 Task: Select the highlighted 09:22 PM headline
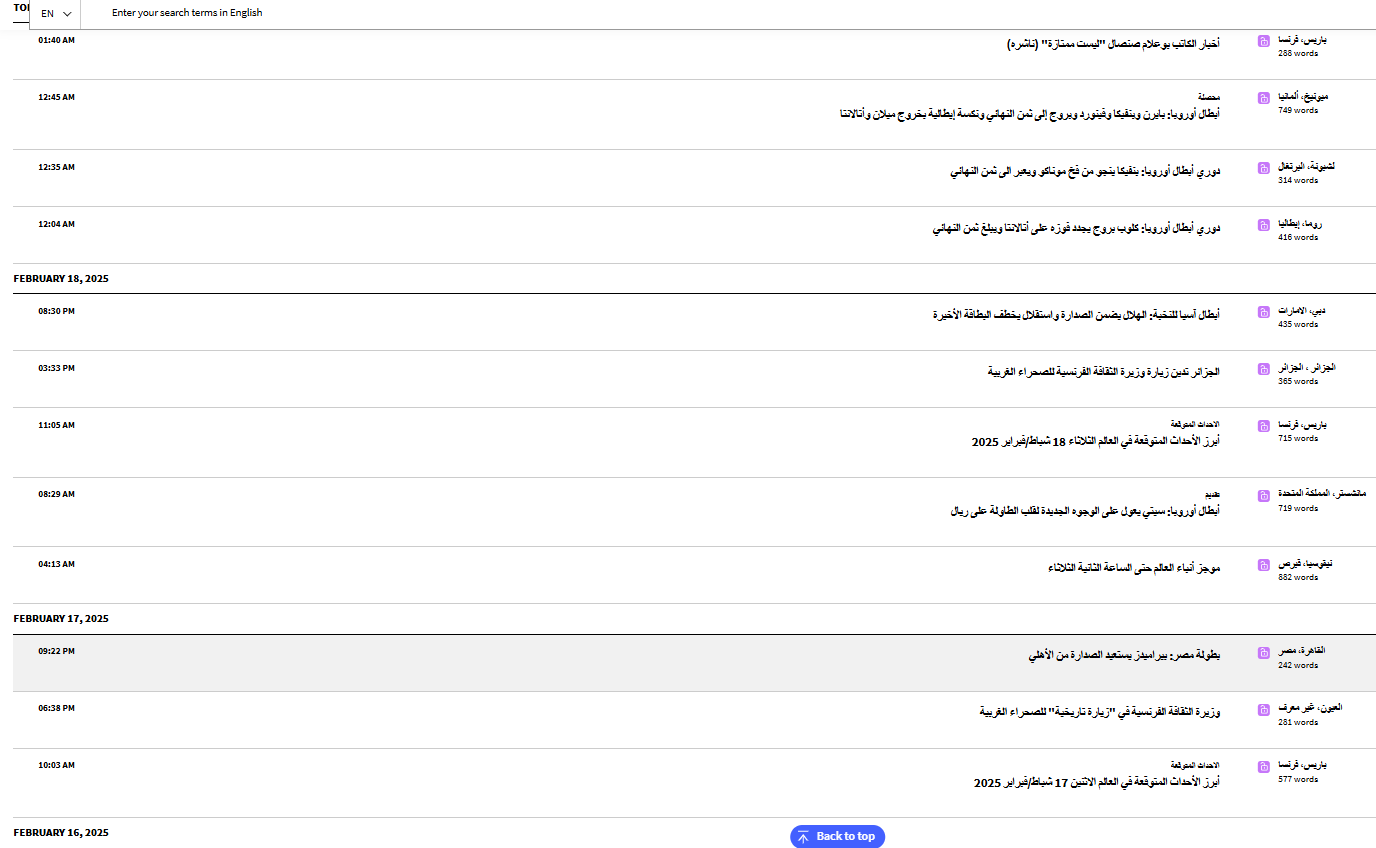point(1124,656)
